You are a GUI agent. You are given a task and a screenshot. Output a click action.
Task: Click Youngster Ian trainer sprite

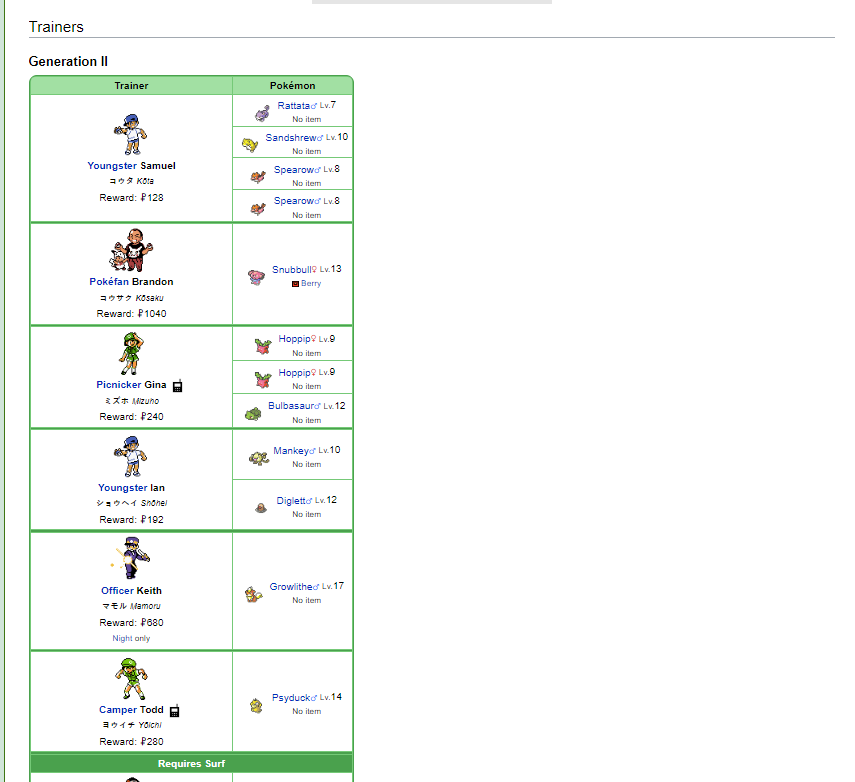131,456
